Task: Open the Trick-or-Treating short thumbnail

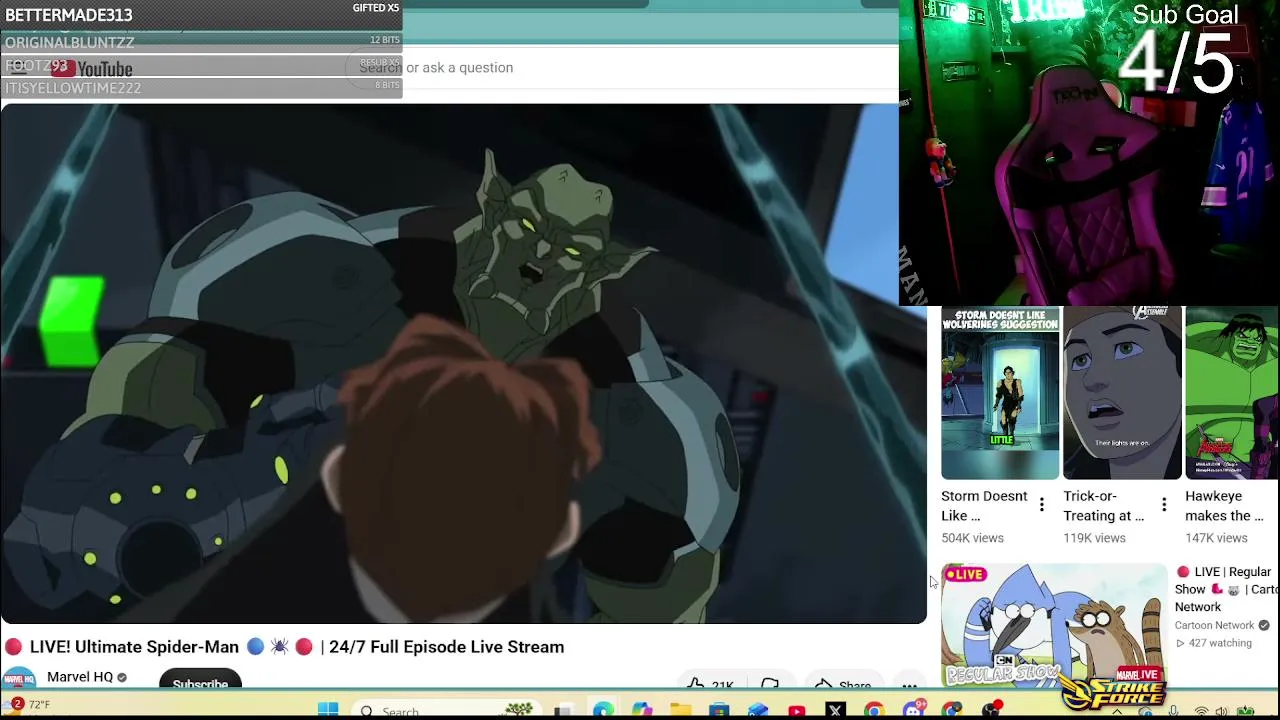Action: (x=1122, y=393)
